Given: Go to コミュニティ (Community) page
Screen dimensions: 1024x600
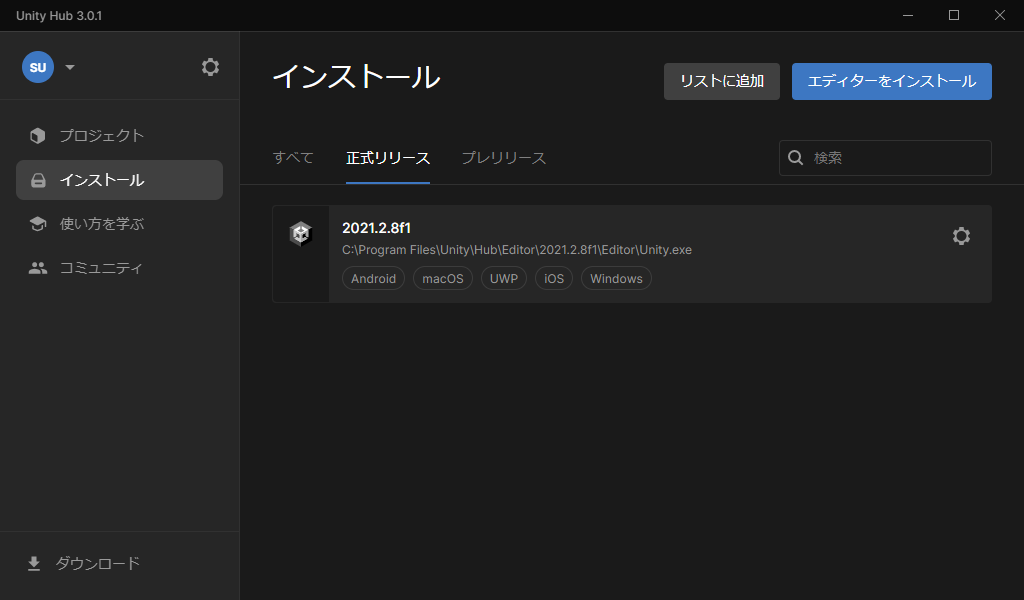Looking at the screenshot, I should [x=101, y=268].
